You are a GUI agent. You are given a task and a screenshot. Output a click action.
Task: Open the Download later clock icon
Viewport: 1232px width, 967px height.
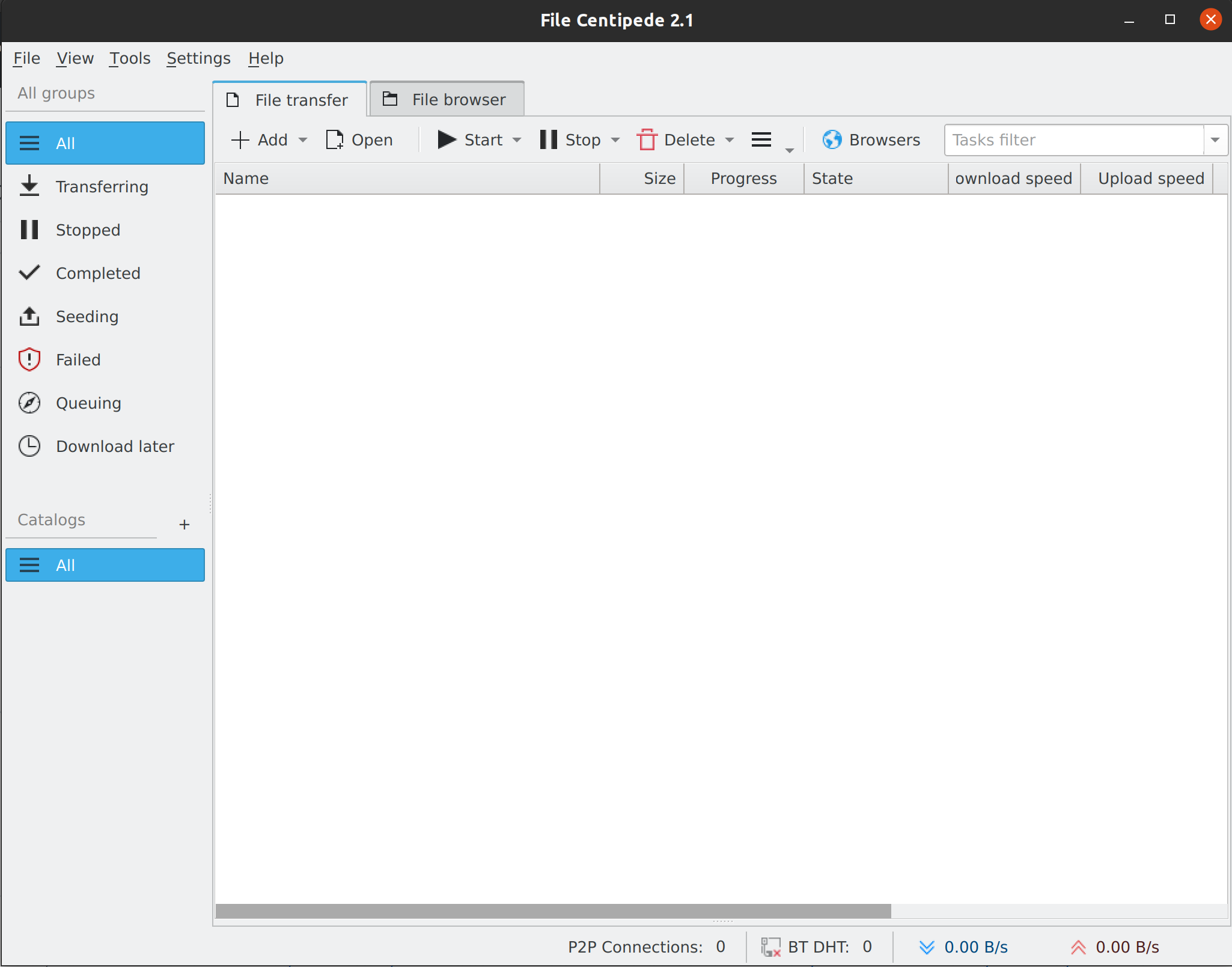point(29,446)
